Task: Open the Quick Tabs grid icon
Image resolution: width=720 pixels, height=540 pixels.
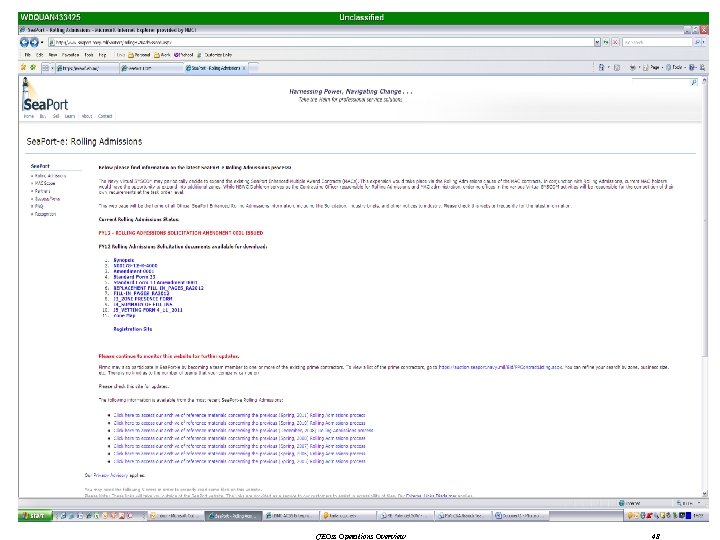Action: pyautogui.click(x=45, y=68)
